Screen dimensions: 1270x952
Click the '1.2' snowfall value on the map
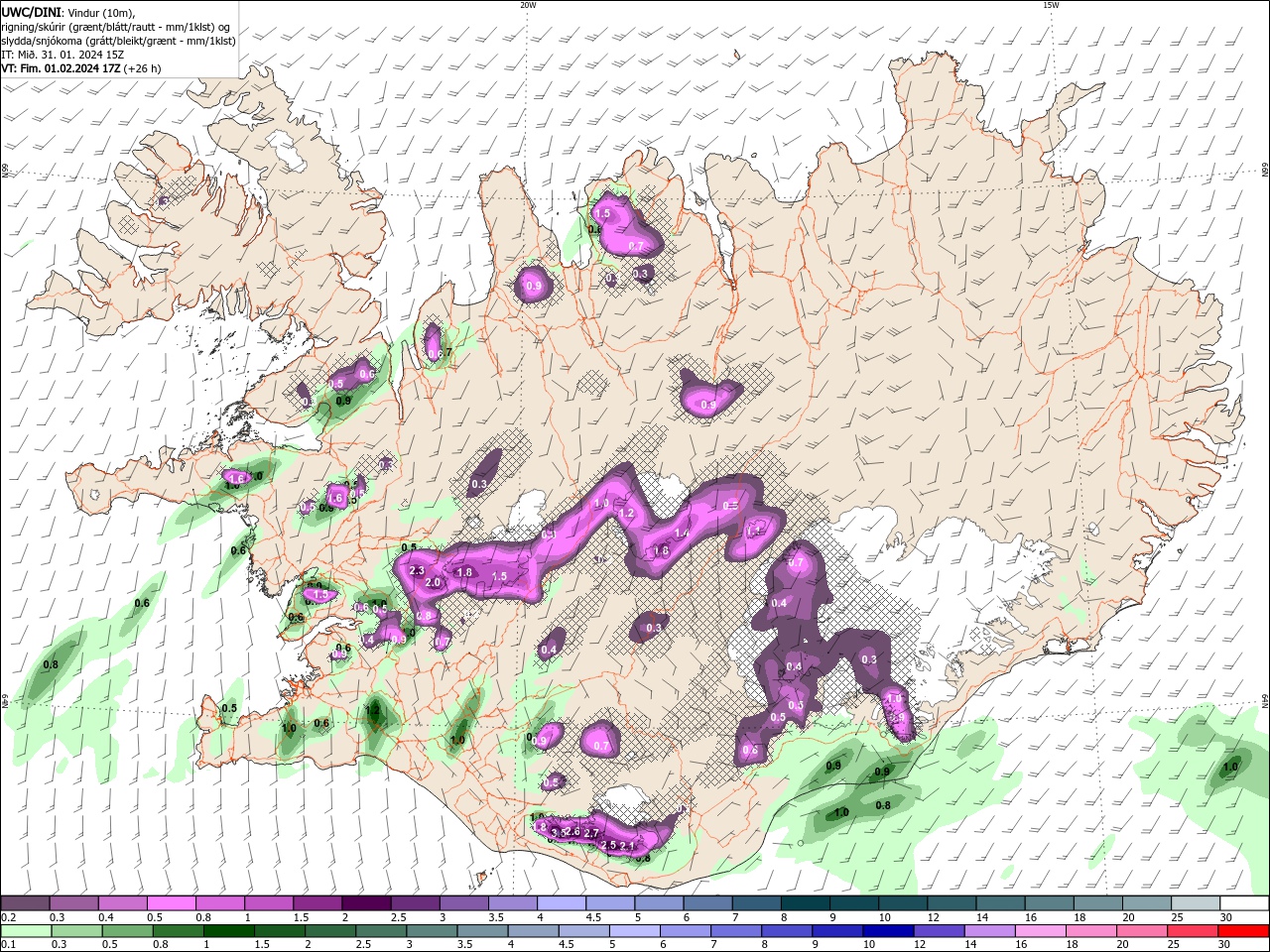click(626, 514)
